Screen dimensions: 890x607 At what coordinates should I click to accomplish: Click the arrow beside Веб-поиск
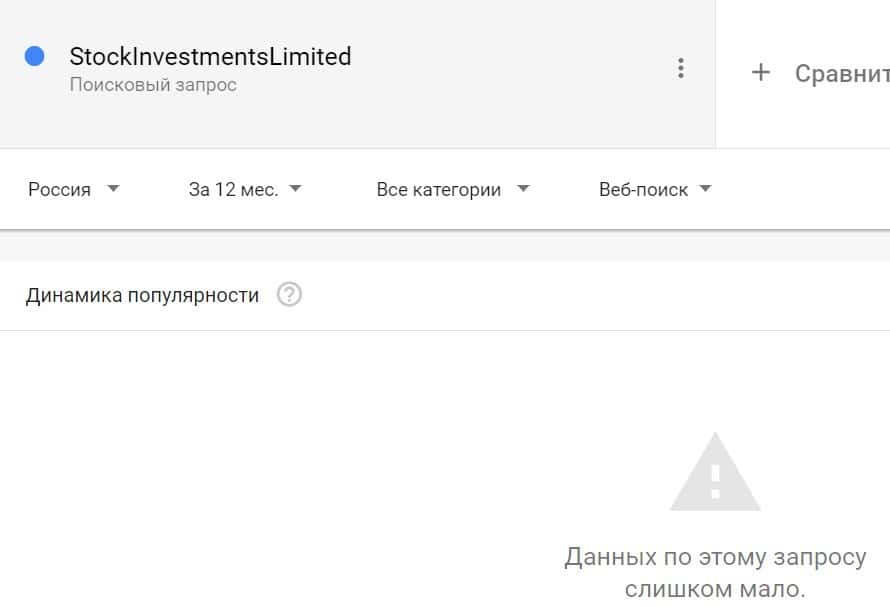(705, 189)
